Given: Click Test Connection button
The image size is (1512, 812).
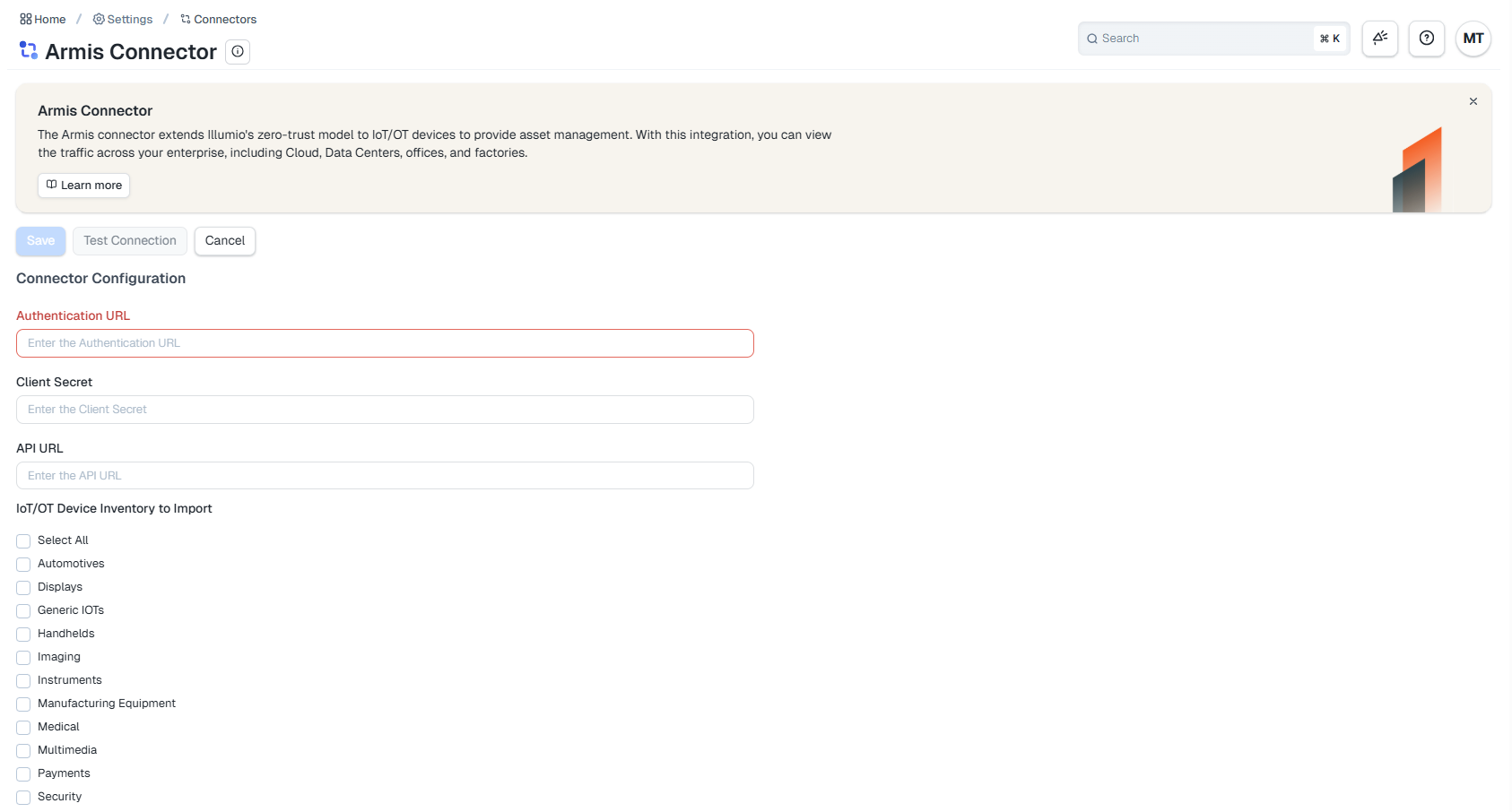Looking at the screenshot, I should coord(130,241).
